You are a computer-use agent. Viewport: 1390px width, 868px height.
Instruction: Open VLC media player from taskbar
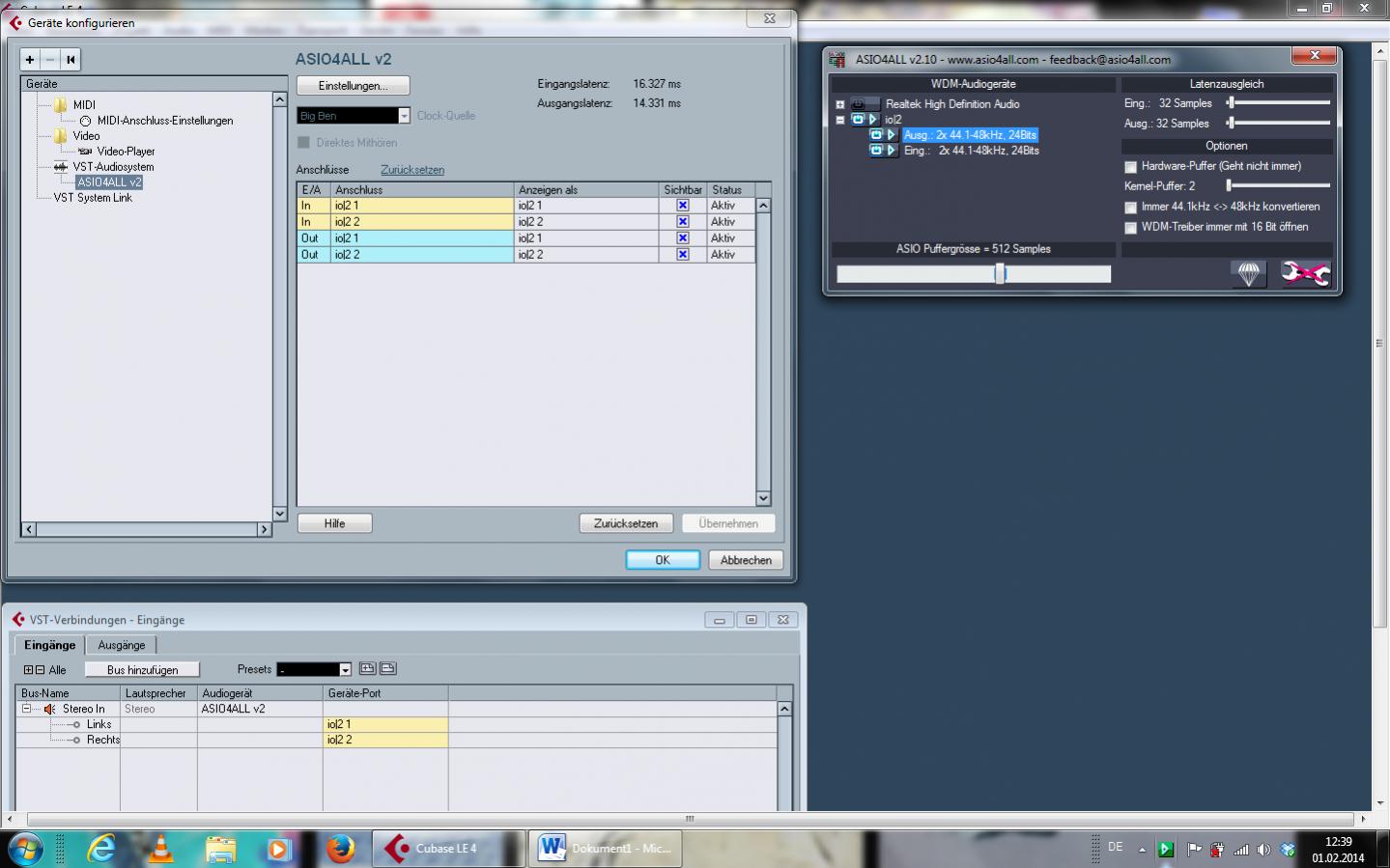click(x=160, y=850)
